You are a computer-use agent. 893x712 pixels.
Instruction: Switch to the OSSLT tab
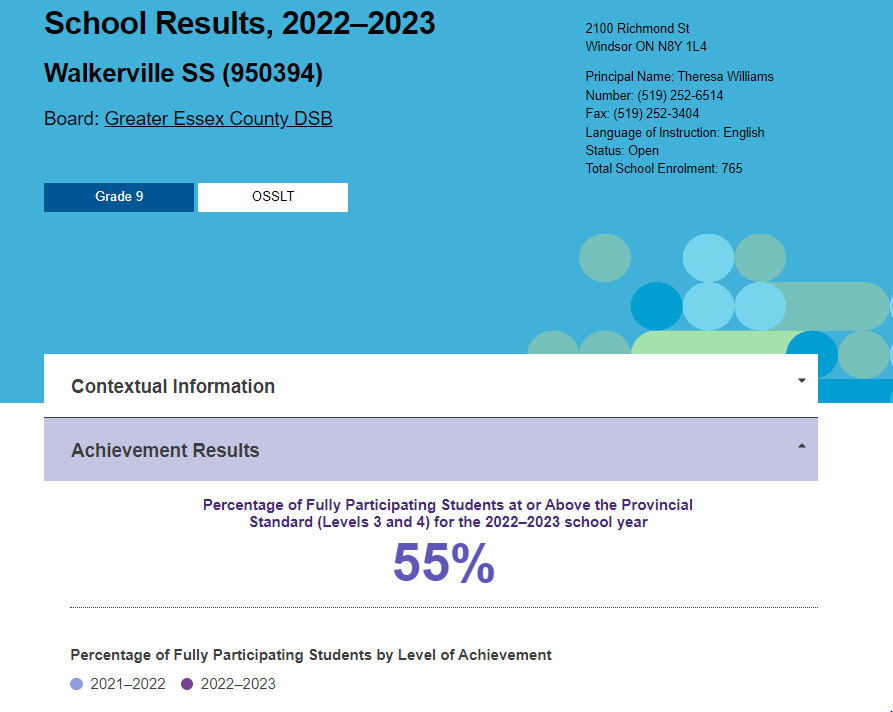pyautogui.click(x=273, y=197)
